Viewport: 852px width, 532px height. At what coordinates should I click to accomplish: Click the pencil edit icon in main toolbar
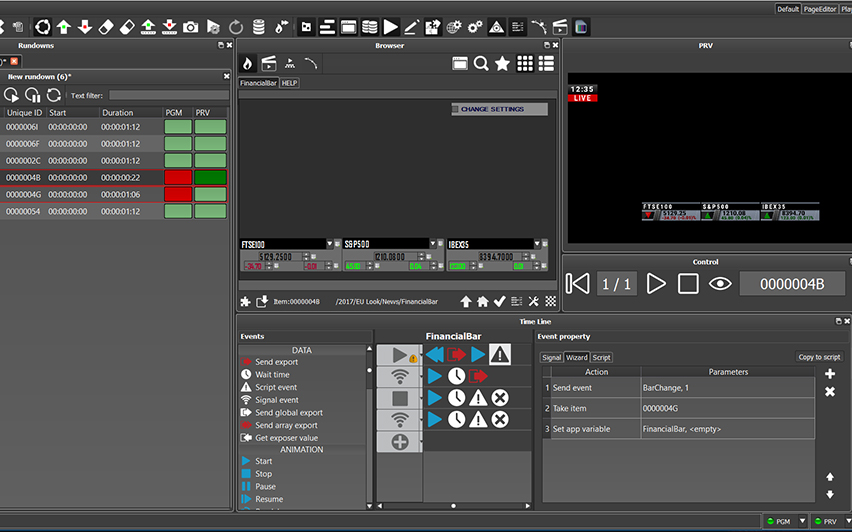click(x=411, y=27)
